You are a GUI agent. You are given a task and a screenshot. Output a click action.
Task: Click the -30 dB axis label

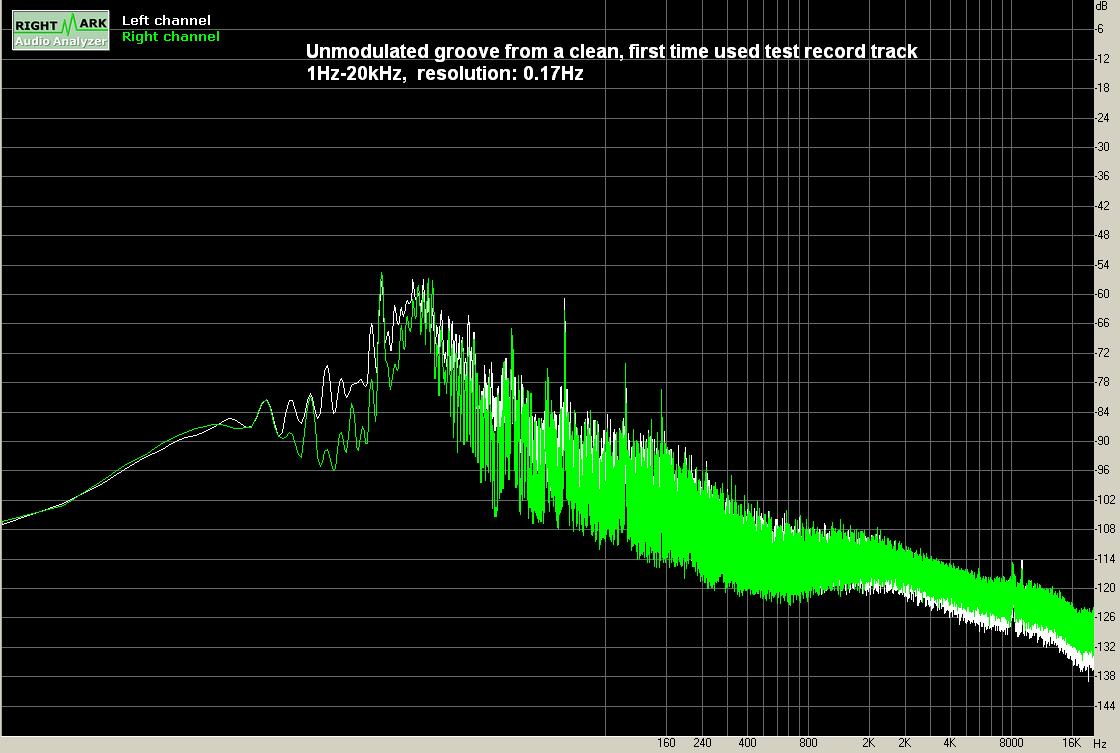pyautogui.click(x=1103, y=146)
